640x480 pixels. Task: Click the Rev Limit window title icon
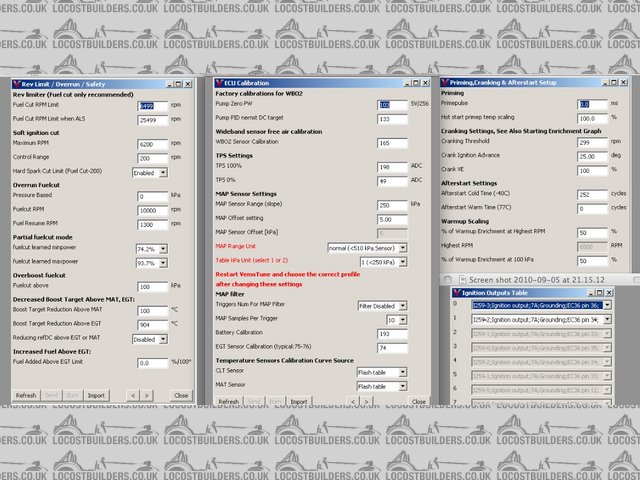pos(17,85)
